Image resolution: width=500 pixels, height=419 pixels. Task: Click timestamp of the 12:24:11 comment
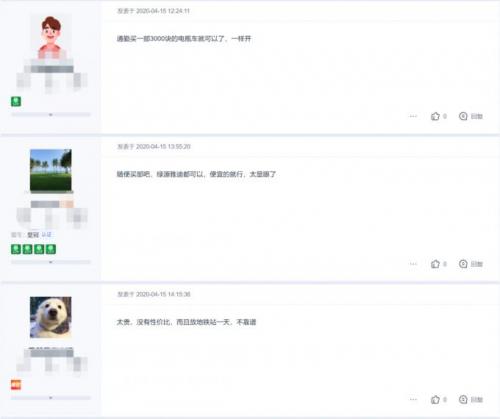pos(153,11)
